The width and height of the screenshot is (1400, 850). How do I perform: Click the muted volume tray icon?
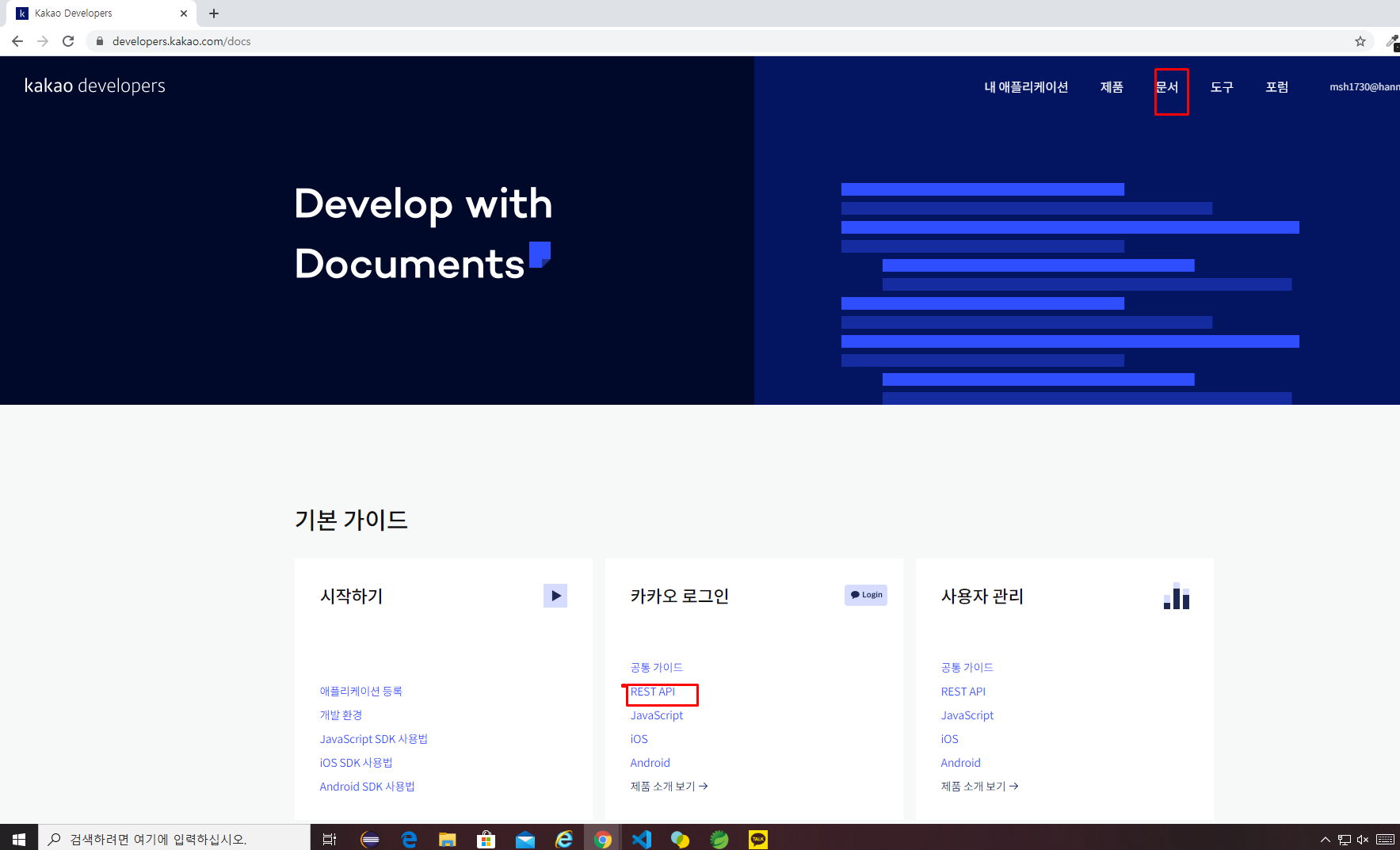point(1363,840)
